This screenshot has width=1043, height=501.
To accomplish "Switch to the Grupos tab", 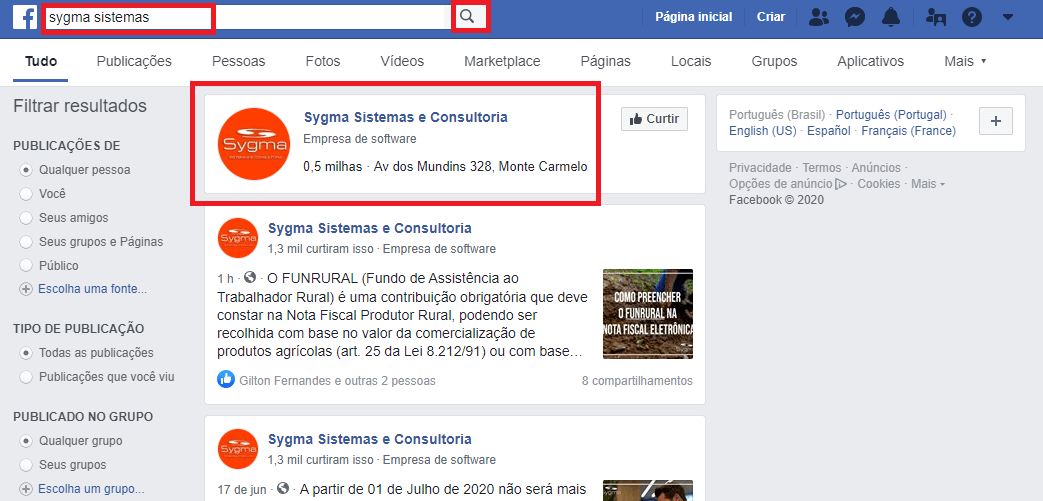I will point(774,61).
